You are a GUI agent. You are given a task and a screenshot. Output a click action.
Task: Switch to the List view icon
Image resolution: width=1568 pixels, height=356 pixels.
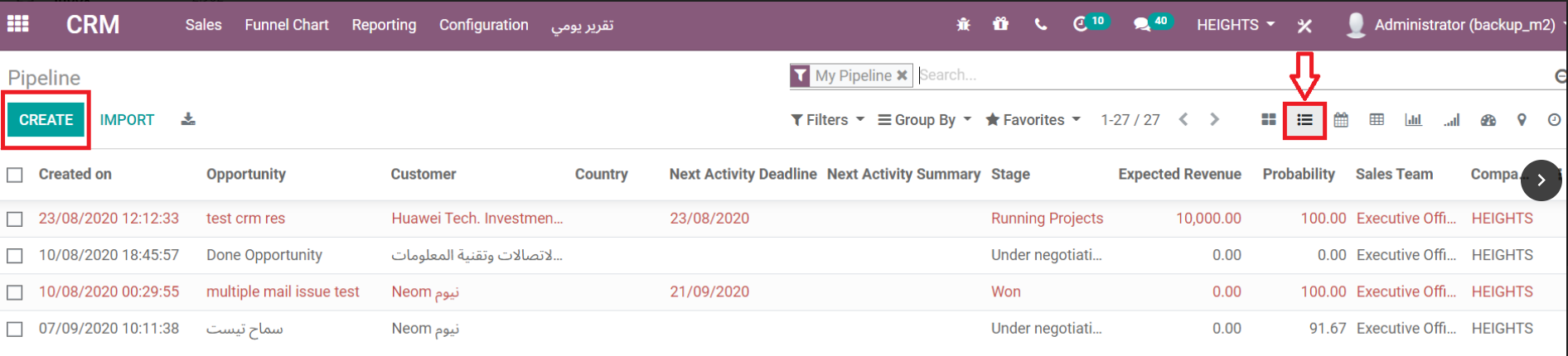point(1304,120)
